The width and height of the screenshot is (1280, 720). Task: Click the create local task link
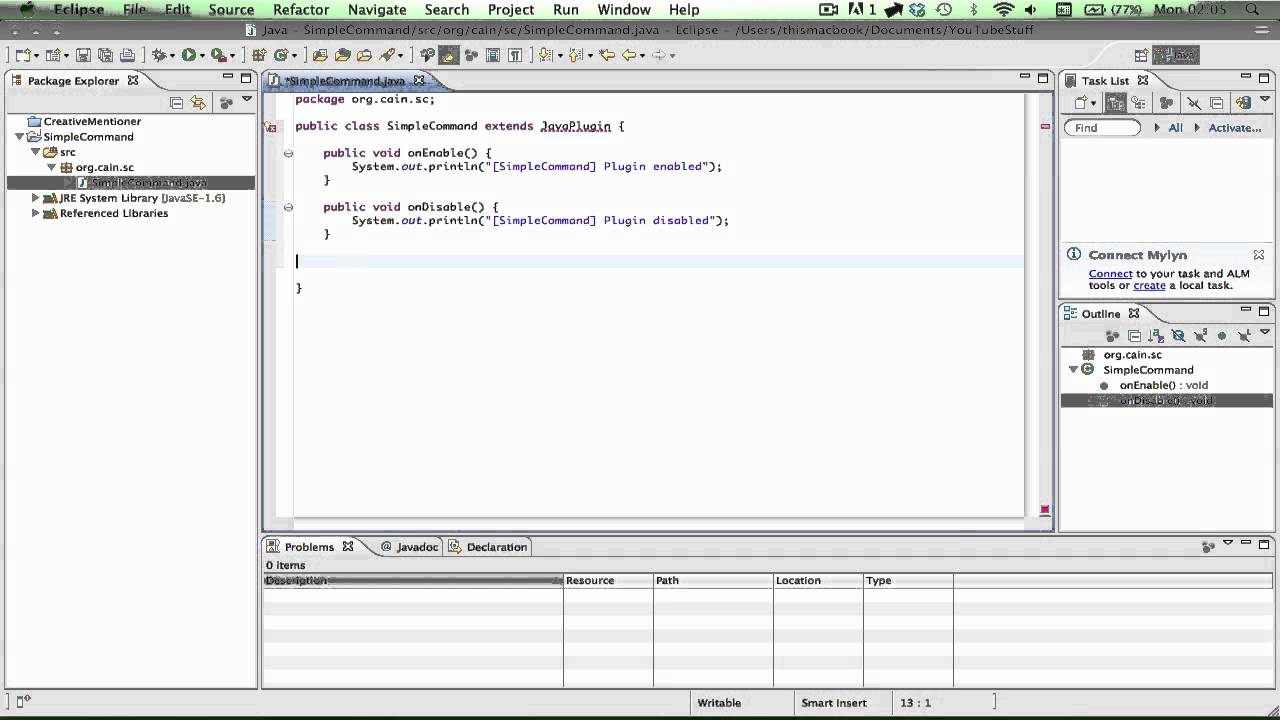pyautogui.click(x=1149, y=285)
